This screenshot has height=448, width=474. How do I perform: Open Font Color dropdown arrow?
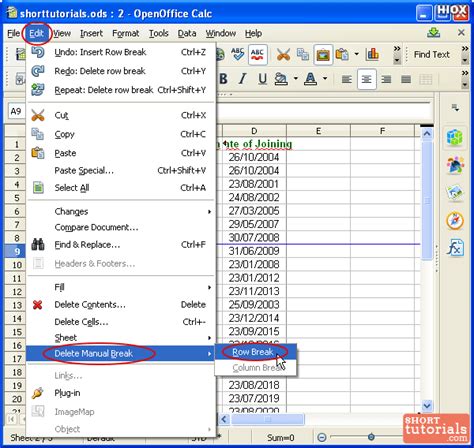pyautogui.click(x=325, y=79)
